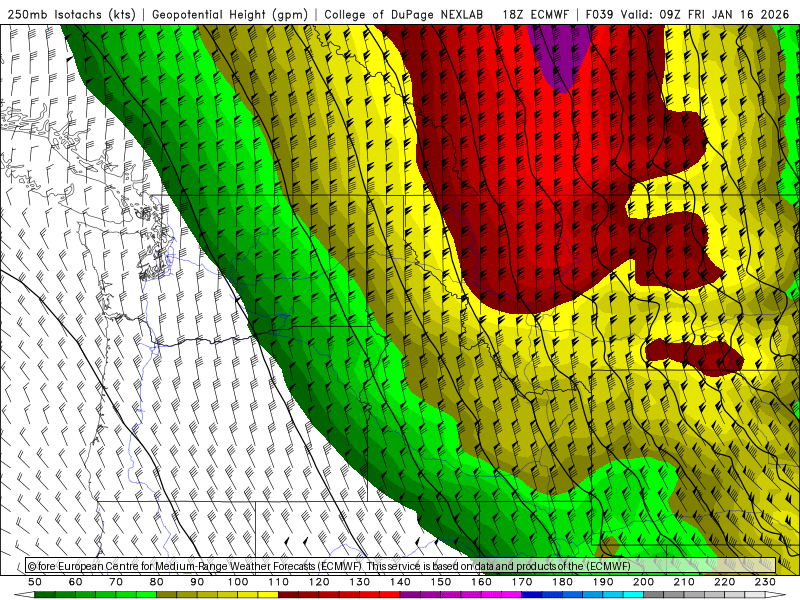This screenshot has height=600, width=800.
Task: Click the 60 value on the color scale
Action: tap(76, 582)
